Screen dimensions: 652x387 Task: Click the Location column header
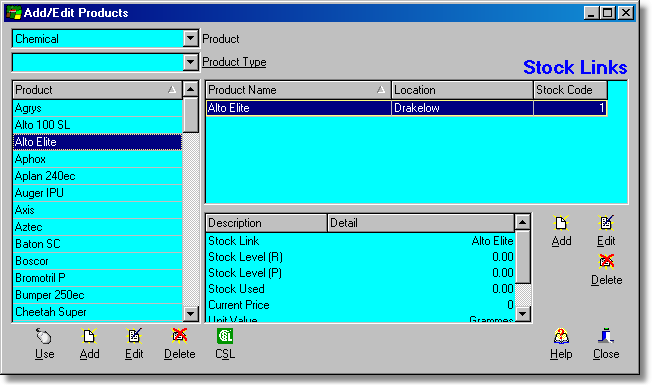pyautogui.click(x=462, y=90)
